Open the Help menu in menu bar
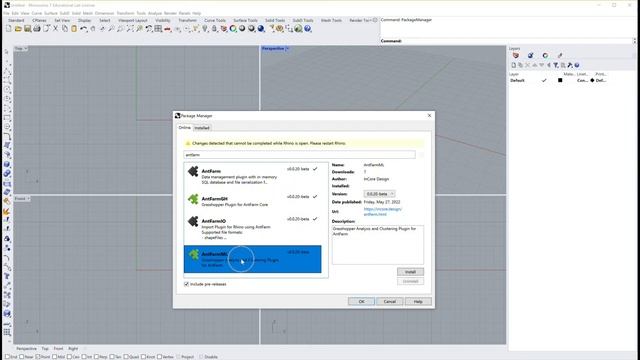640x360 pixels. (197, 13)
